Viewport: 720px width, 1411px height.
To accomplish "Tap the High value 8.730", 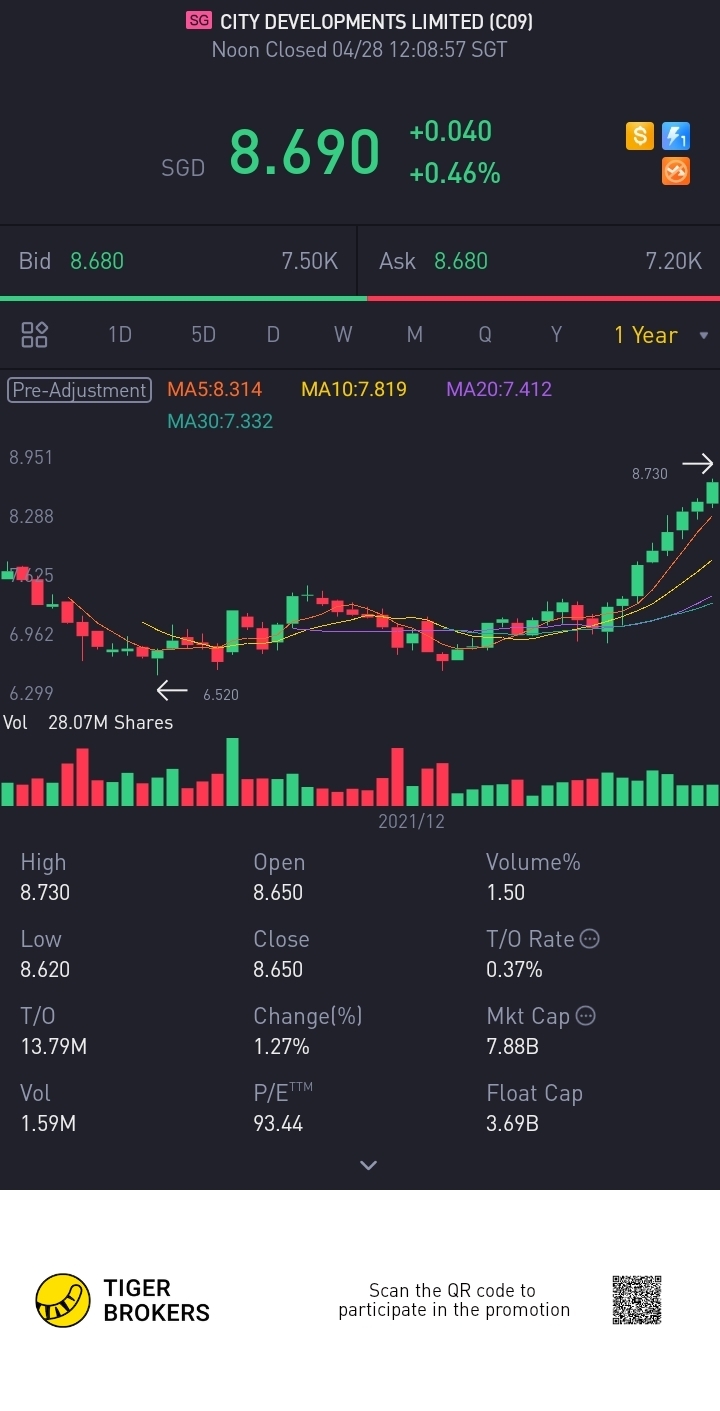I will coord(45,892).
